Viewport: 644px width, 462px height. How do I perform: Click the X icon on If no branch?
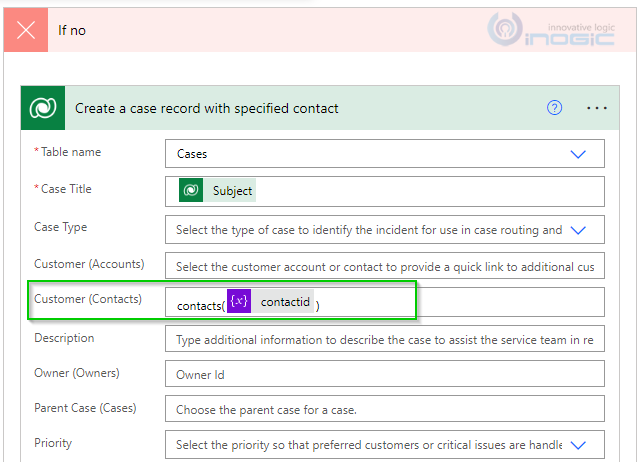point(27,30)
